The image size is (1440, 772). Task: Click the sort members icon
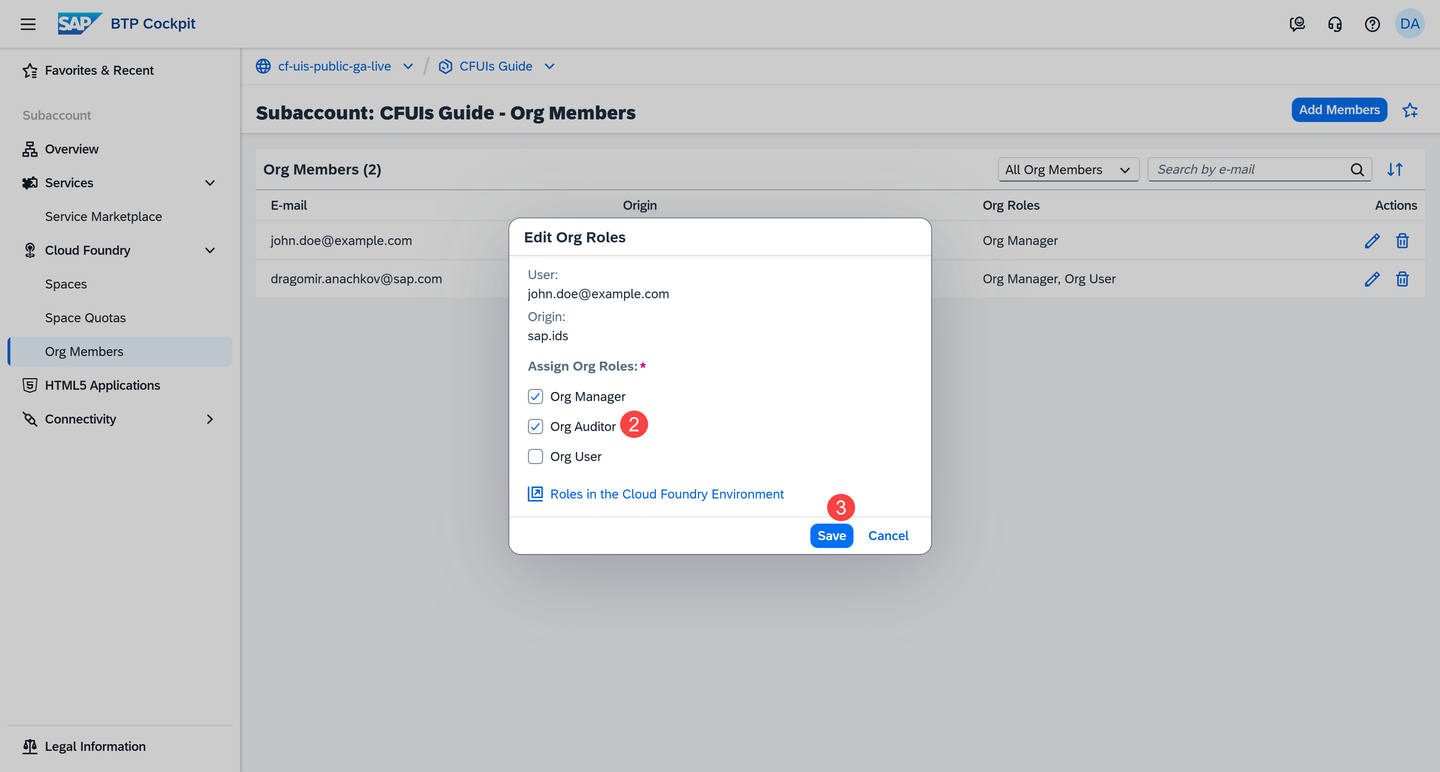[x=1395, y=170]
